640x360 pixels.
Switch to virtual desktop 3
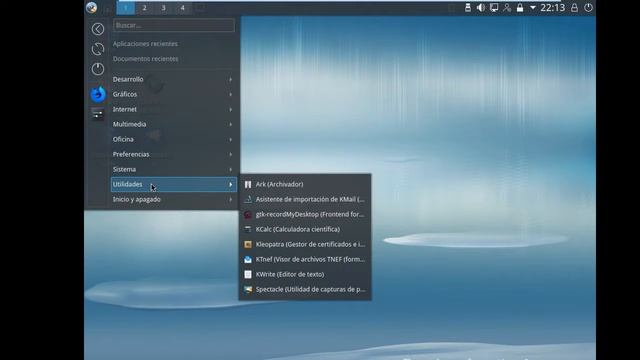pos(163,8)
